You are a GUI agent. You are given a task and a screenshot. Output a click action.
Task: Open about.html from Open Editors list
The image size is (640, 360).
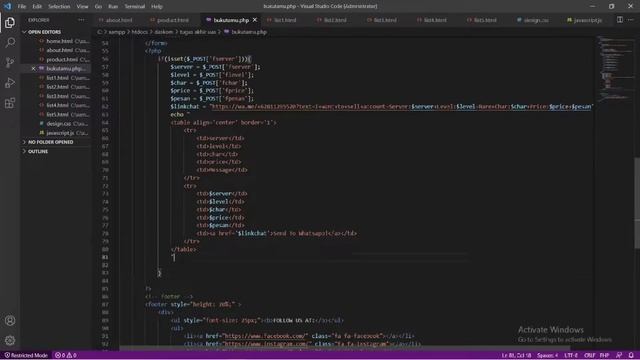tap(59, 50)
